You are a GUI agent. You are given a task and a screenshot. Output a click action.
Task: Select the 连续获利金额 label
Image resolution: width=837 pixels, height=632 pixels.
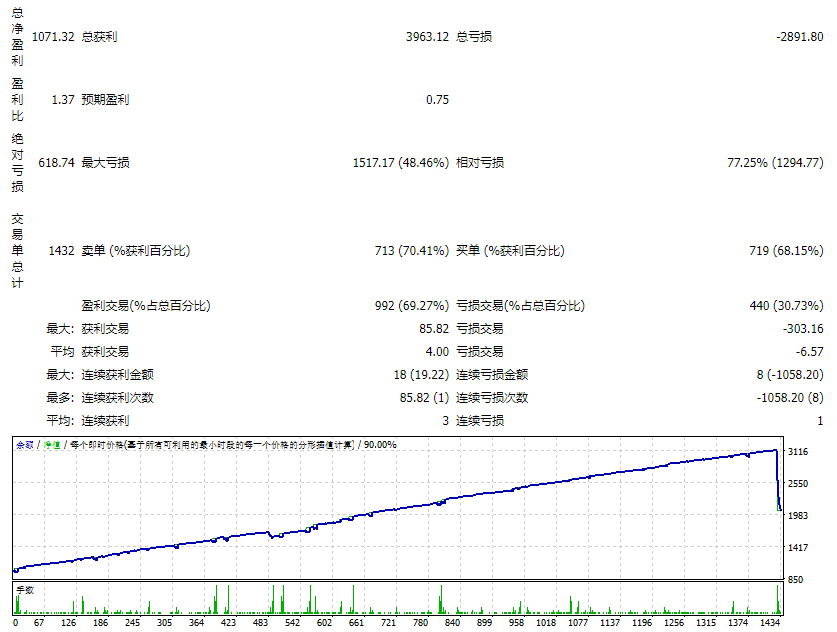(x=117, y=375)
